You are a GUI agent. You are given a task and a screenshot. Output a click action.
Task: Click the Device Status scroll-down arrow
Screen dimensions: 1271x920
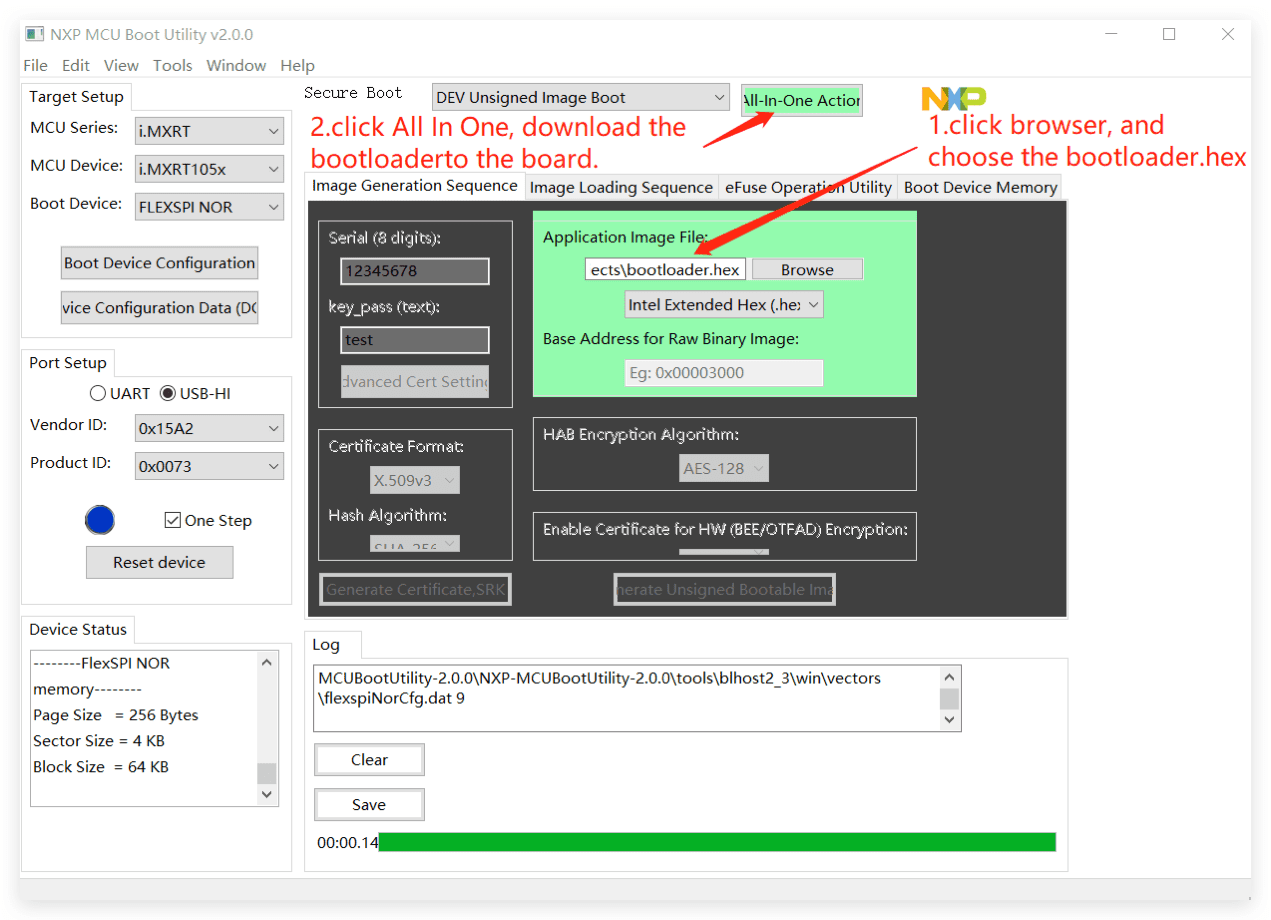pos(266,794)
